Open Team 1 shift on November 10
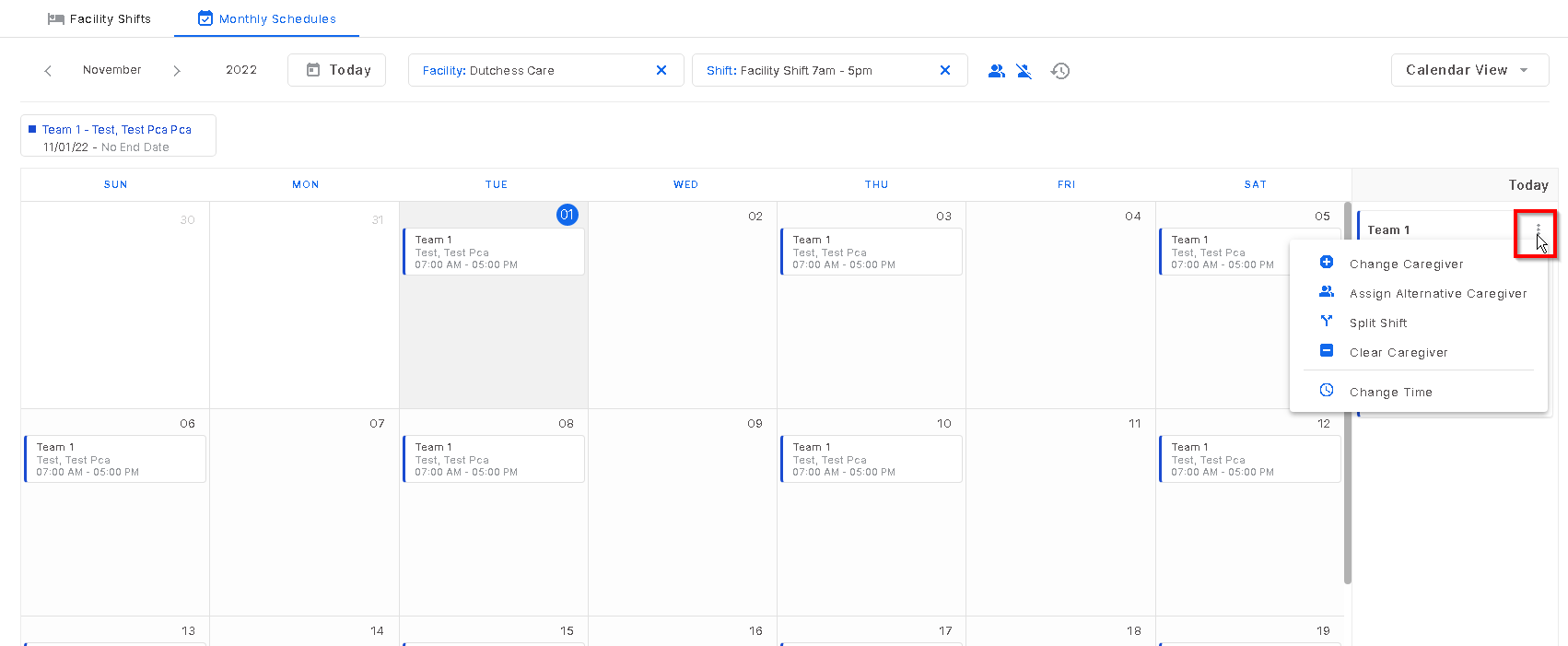Image resolution: width=1568 pixels, height=646 pixels. [x=872, y=459]
